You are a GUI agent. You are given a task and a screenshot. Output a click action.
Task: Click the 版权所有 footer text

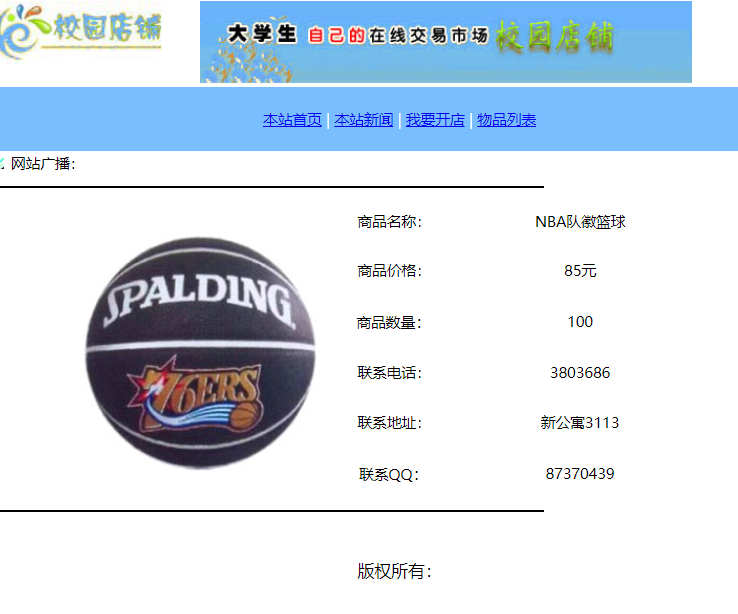coord(394,571)
